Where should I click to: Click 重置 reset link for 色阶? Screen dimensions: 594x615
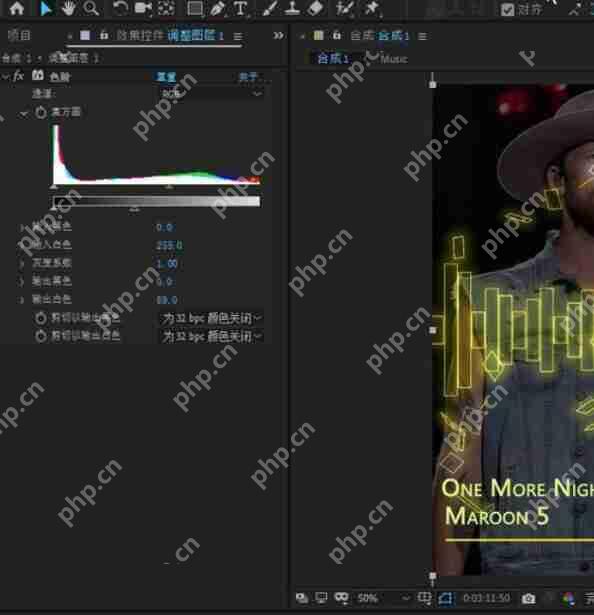click(x=166, y=76)
